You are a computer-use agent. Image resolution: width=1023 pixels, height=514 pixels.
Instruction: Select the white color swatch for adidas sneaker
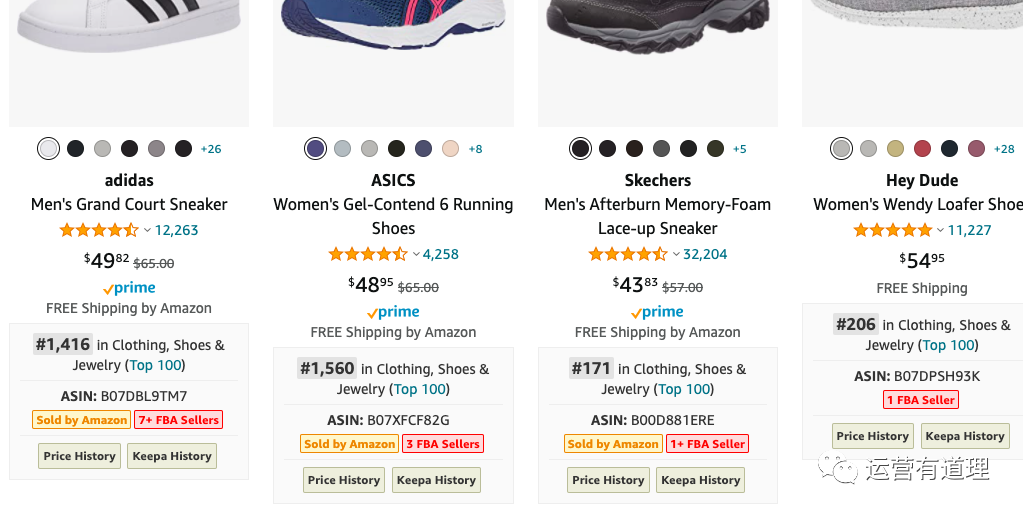48,149
